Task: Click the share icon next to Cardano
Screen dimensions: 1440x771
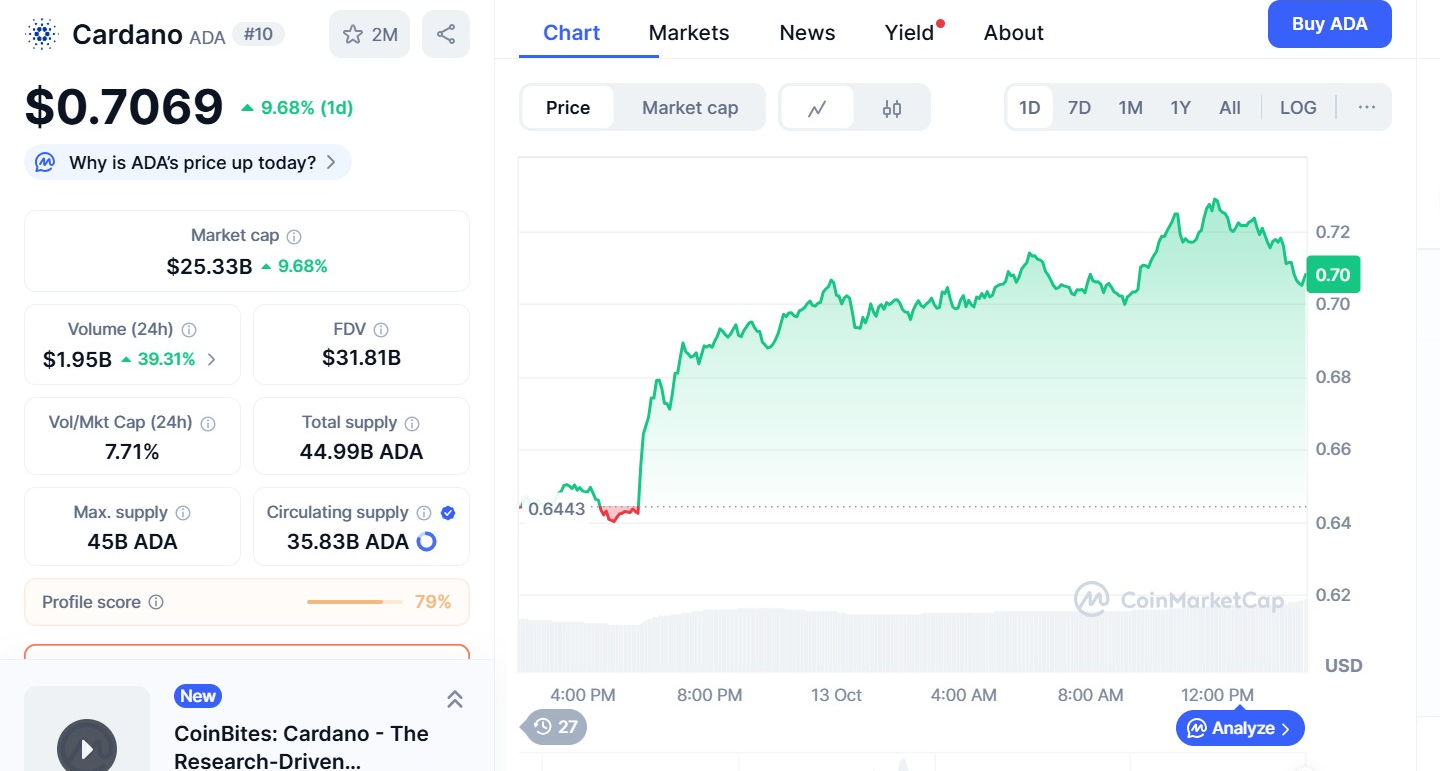Action: point(446,34)
